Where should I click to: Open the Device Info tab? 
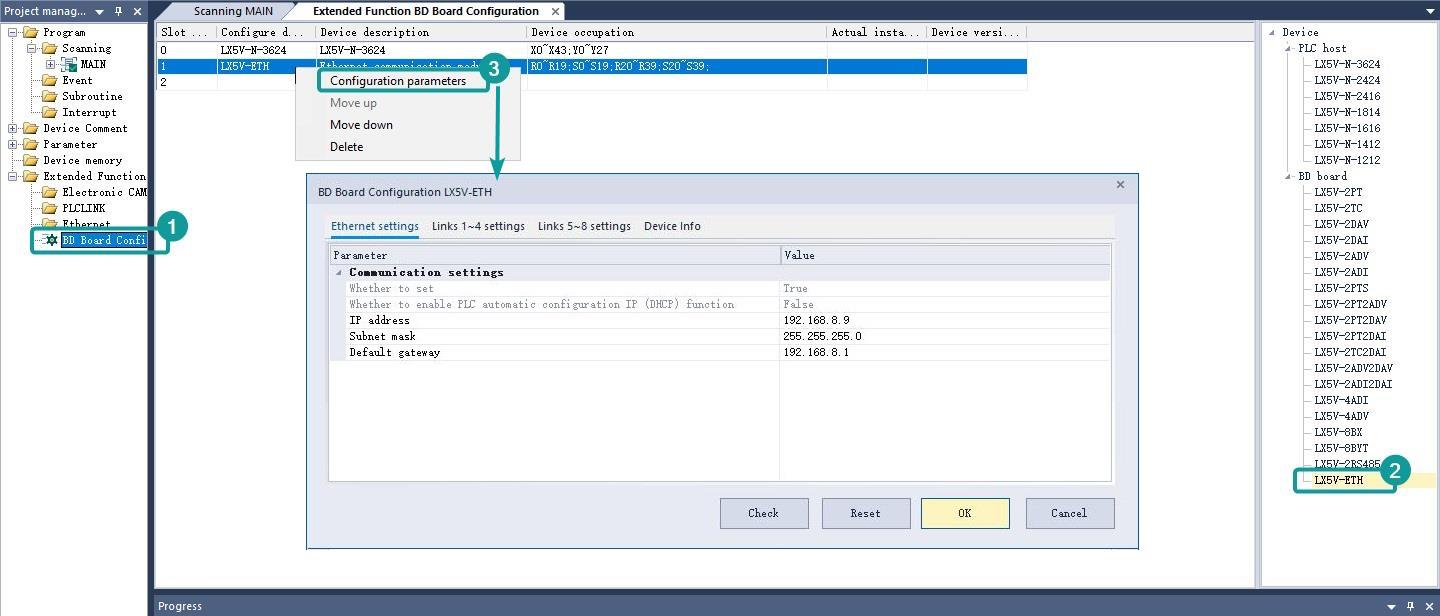coord(672,226)
